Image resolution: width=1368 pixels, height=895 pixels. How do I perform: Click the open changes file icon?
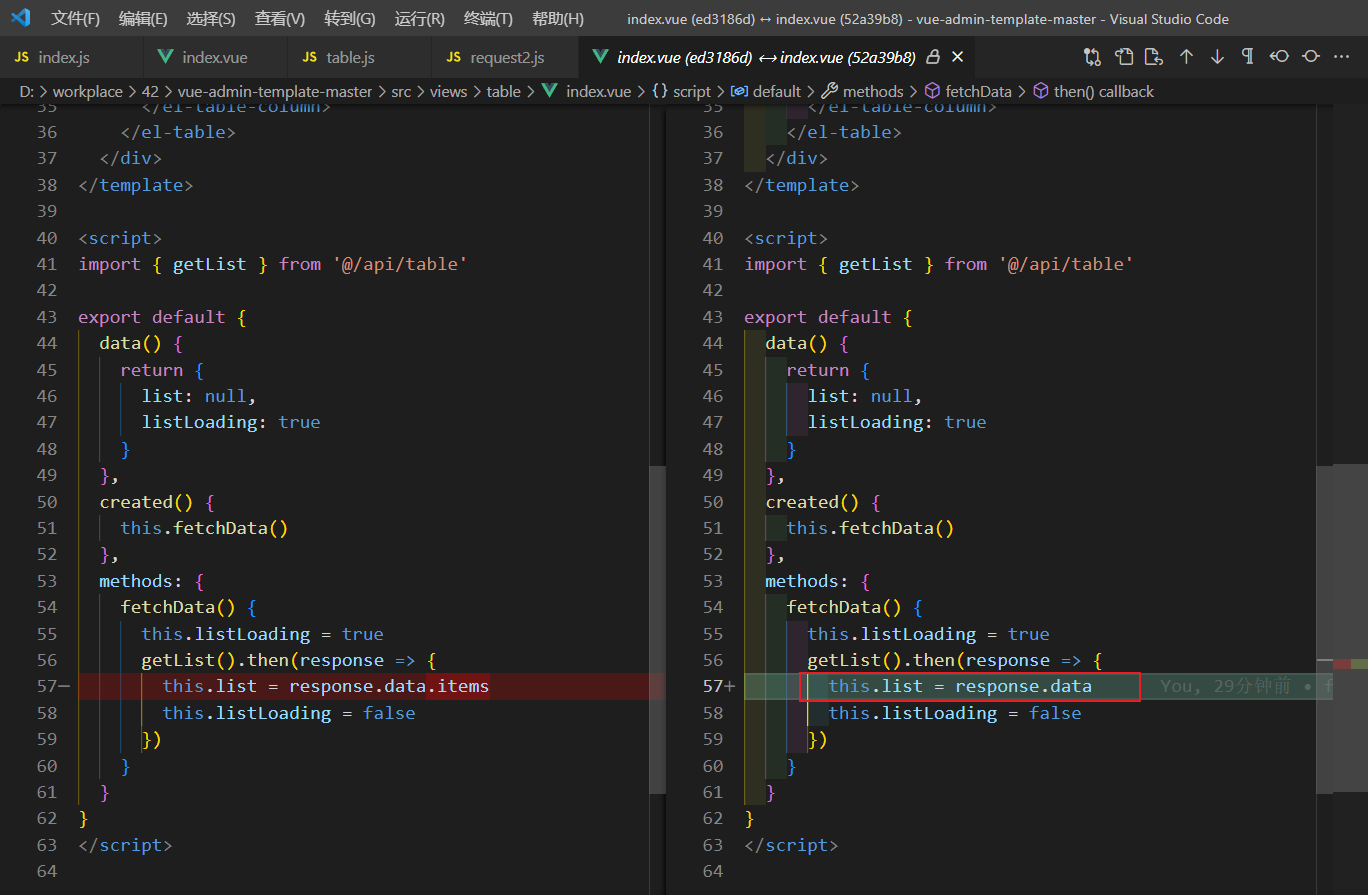pos(1155,57)
